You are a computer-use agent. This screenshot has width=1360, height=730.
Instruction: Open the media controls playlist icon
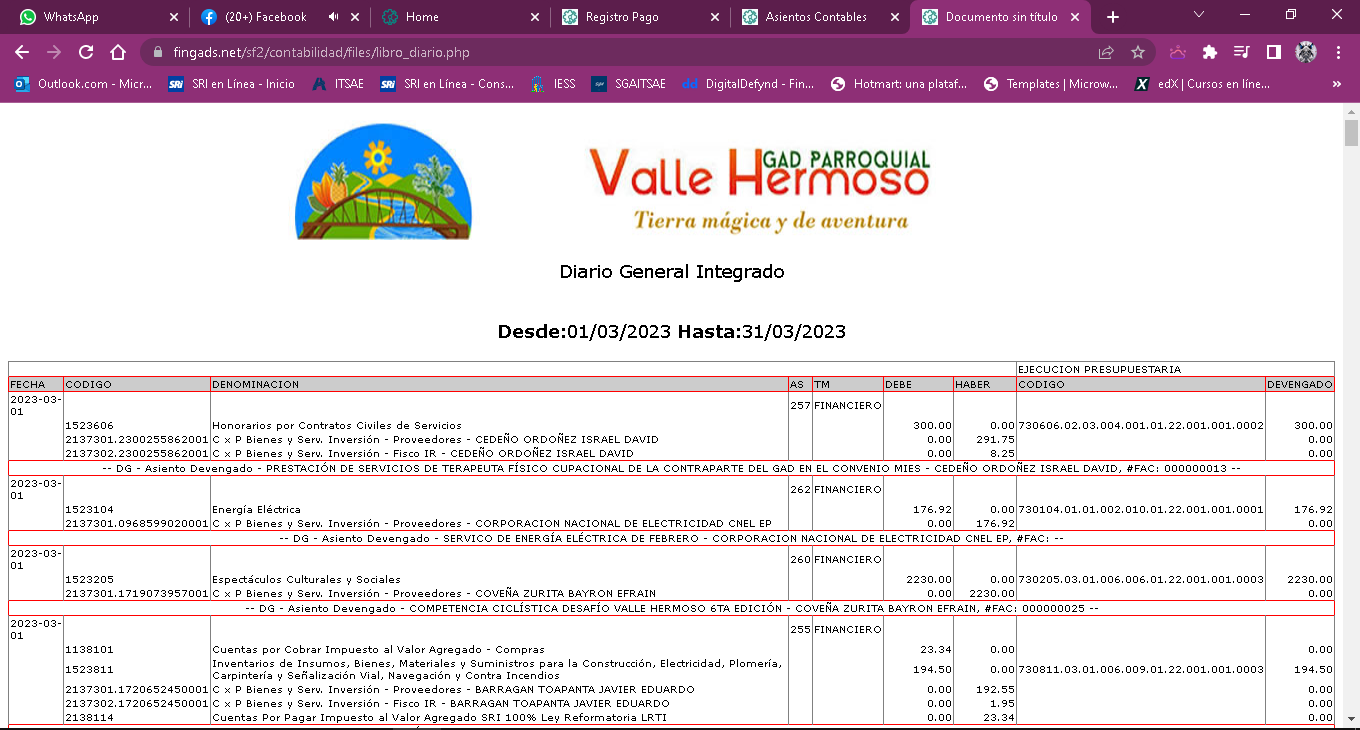point(1242,52)
